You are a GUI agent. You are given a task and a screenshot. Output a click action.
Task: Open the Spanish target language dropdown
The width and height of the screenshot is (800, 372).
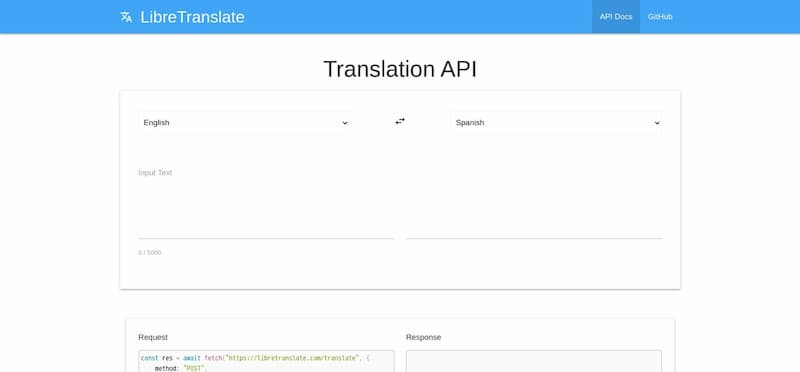click(x=557, y=122)
